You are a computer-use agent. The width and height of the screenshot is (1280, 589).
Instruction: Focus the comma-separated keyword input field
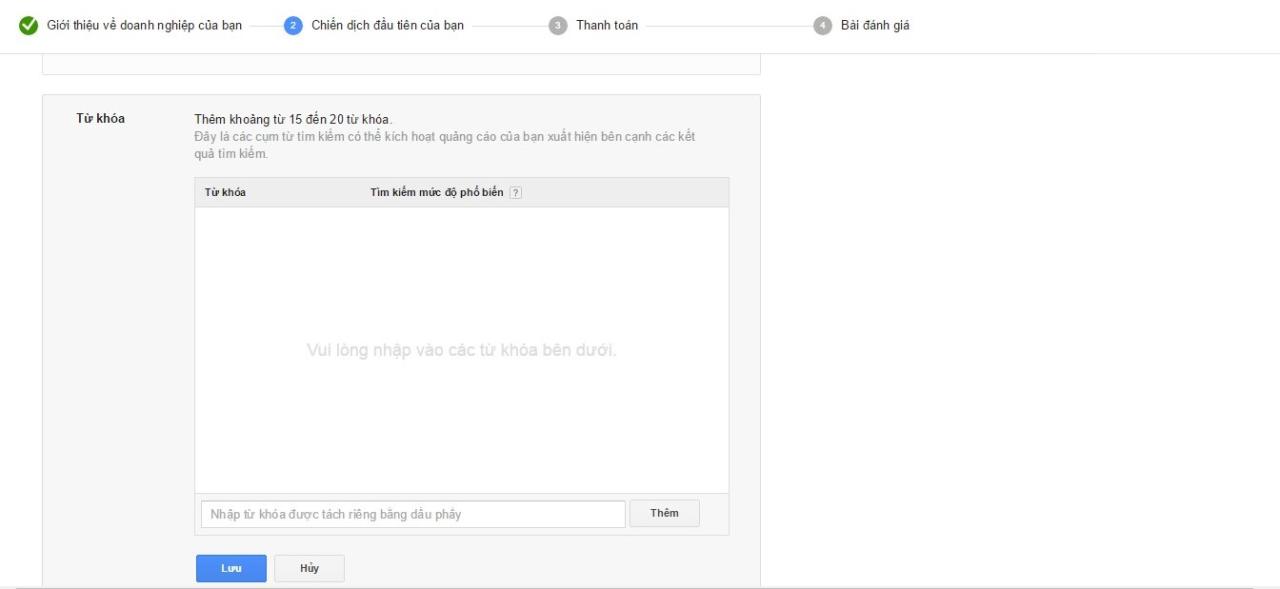412,514
